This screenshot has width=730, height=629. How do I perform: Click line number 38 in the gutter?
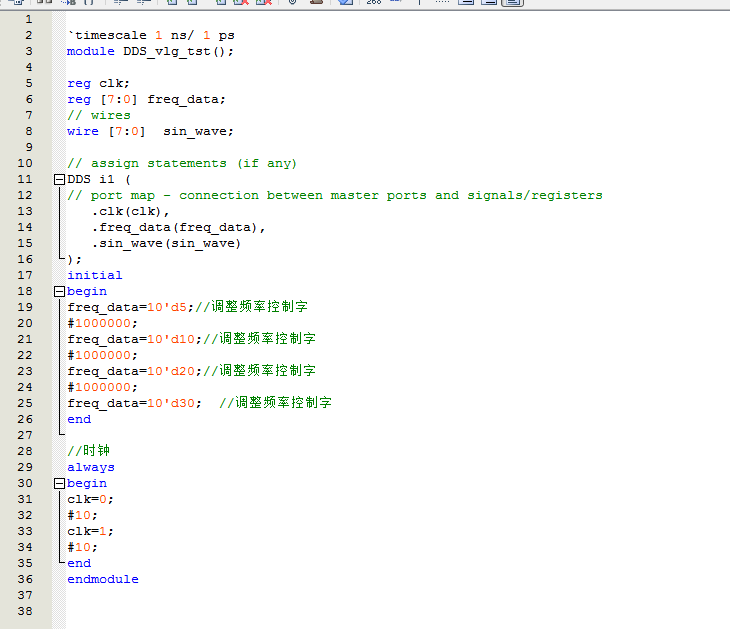click(25, 611)
